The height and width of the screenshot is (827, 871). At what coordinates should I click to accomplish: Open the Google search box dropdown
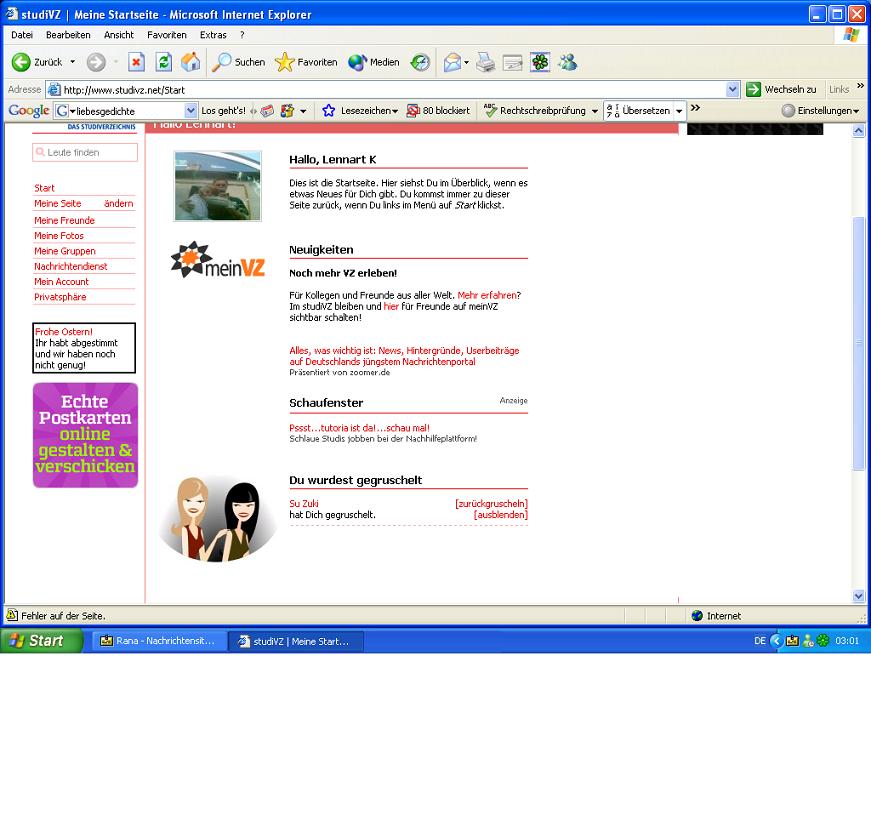(191, 111)
